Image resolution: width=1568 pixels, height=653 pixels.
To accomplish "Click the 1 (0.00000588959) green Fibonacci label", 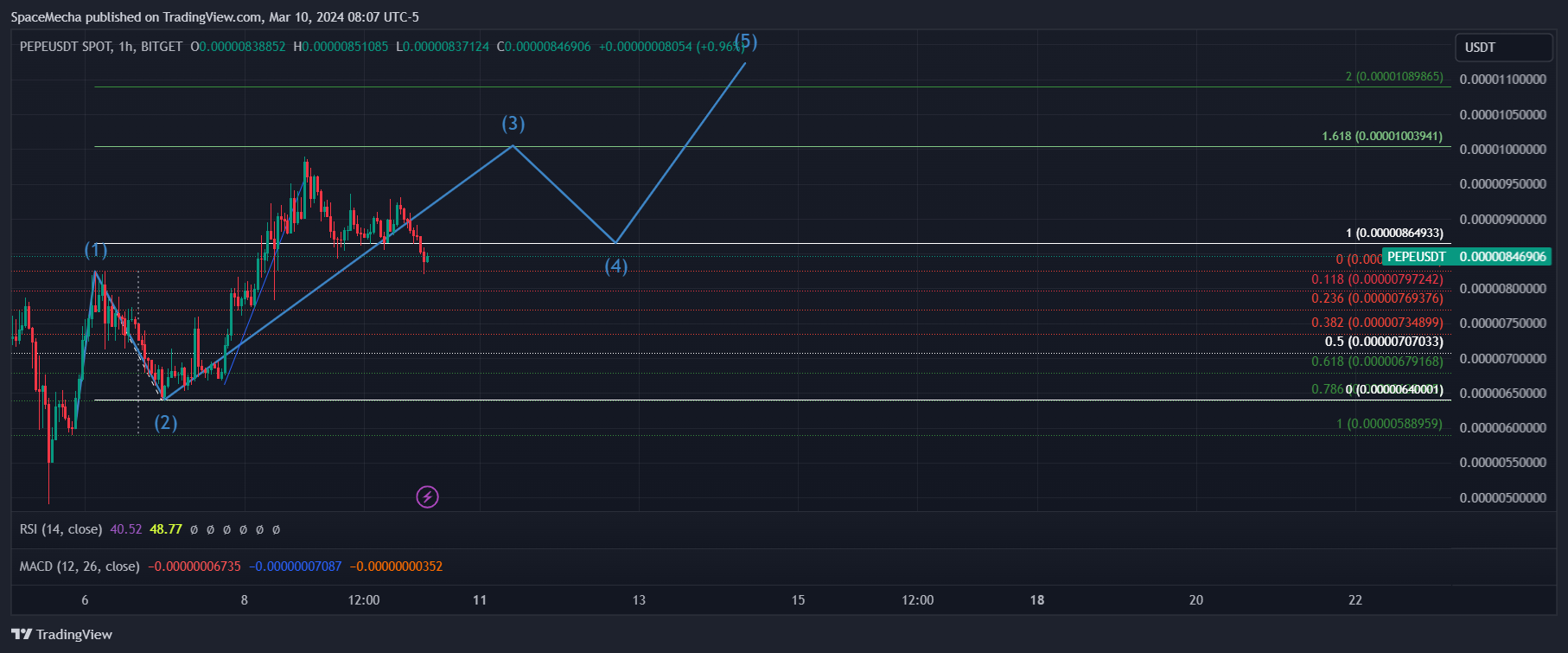I will [x=1389, y=424].
